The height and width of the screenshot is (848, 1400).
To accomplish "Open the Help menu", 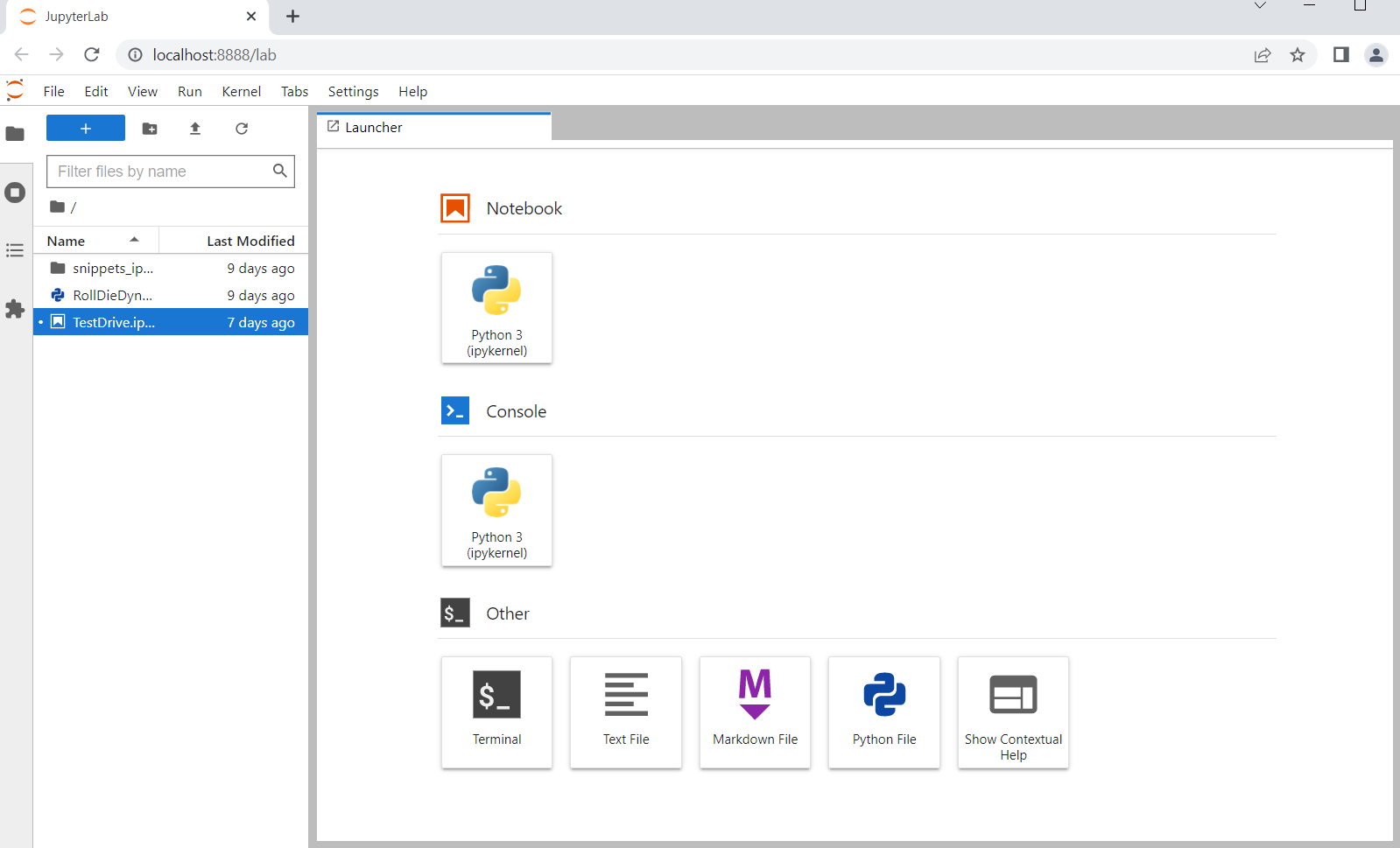I will click(x=413, y=91).
